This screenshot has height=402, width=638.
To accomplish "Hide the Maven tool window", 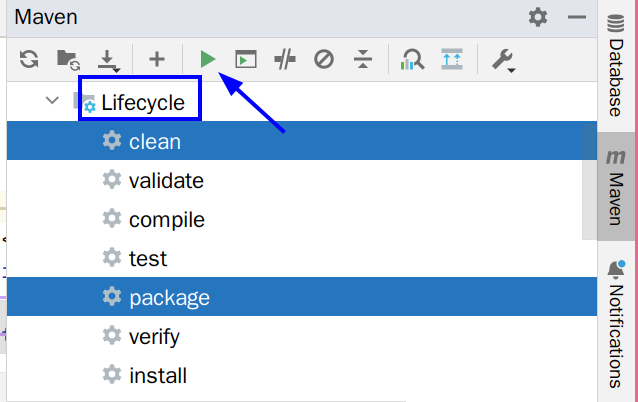I will coord(577,17).
